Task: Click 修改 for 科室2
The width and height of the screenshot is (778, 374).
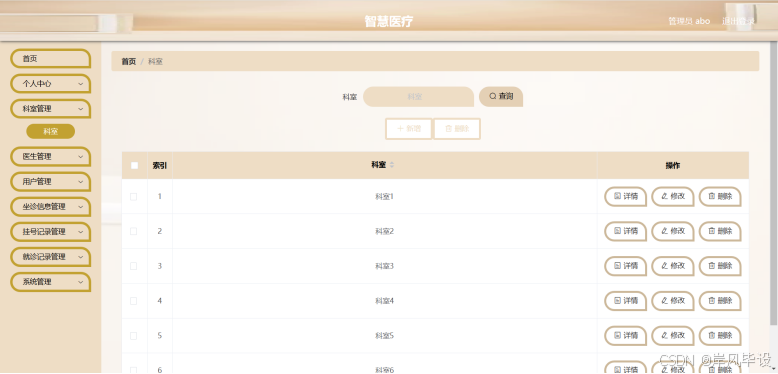Action: click(x=673, y=231)
